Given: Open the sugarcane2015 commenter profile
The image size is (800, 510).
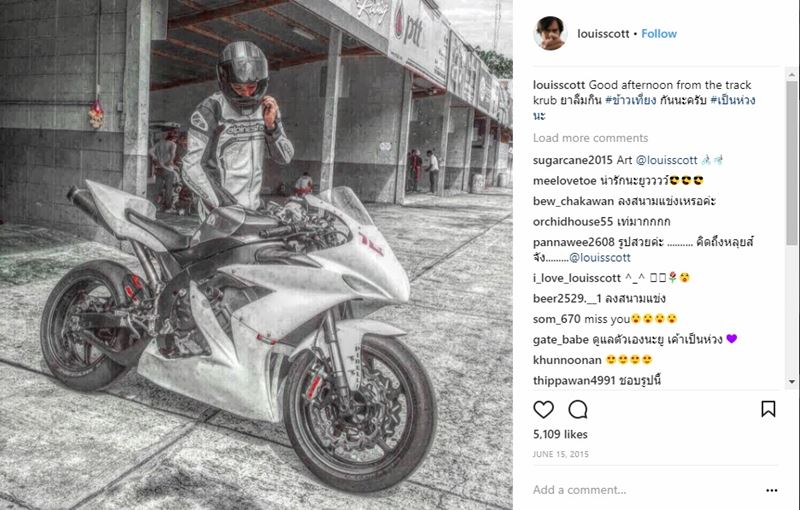Looking at the screenshot, I should (572, 160).
